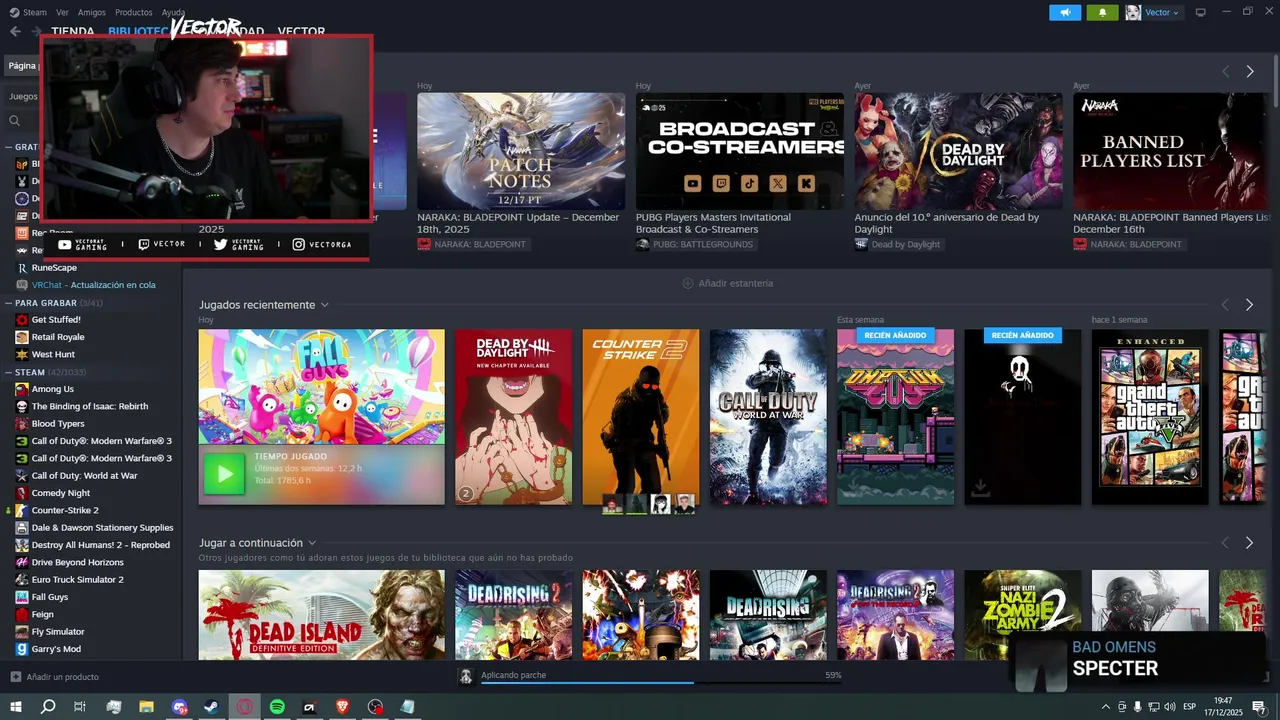Open the green notifications bell

tap(1103, 12)
